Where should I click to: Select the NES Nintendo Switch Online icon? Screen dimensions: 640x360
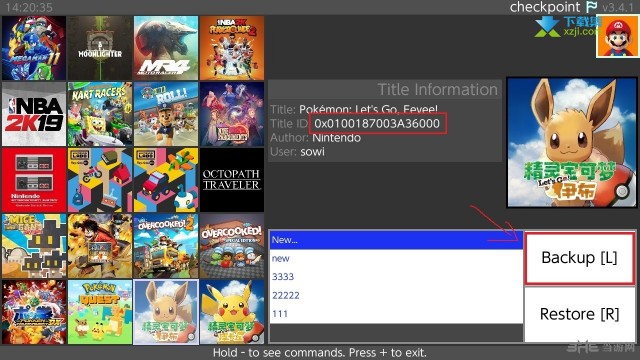coord(34,180)
